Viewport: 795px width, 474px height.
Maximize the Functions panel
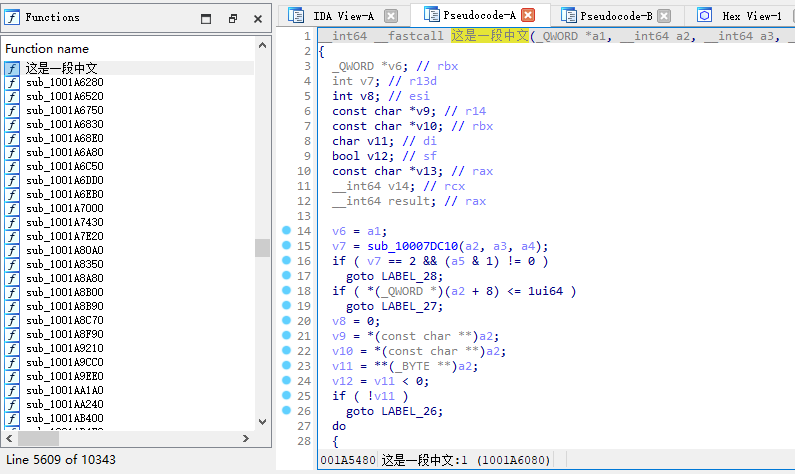[x=206, y=18]
